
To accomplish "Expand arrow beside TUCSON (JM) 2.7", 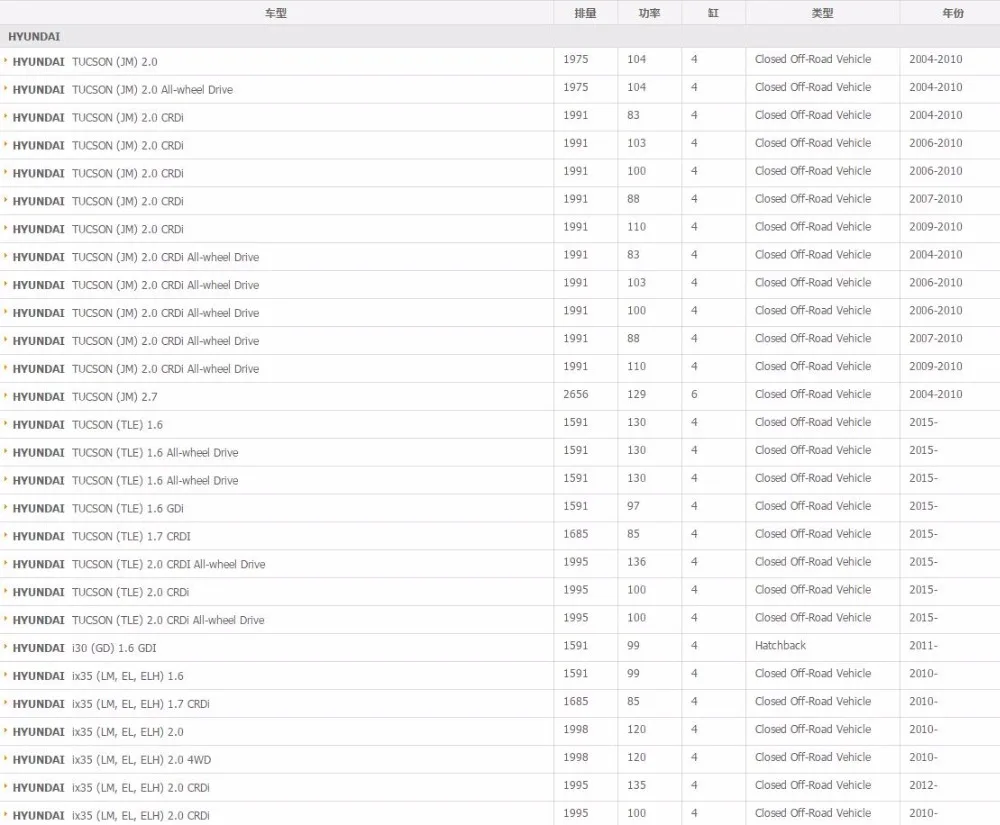I will (6, 396).
